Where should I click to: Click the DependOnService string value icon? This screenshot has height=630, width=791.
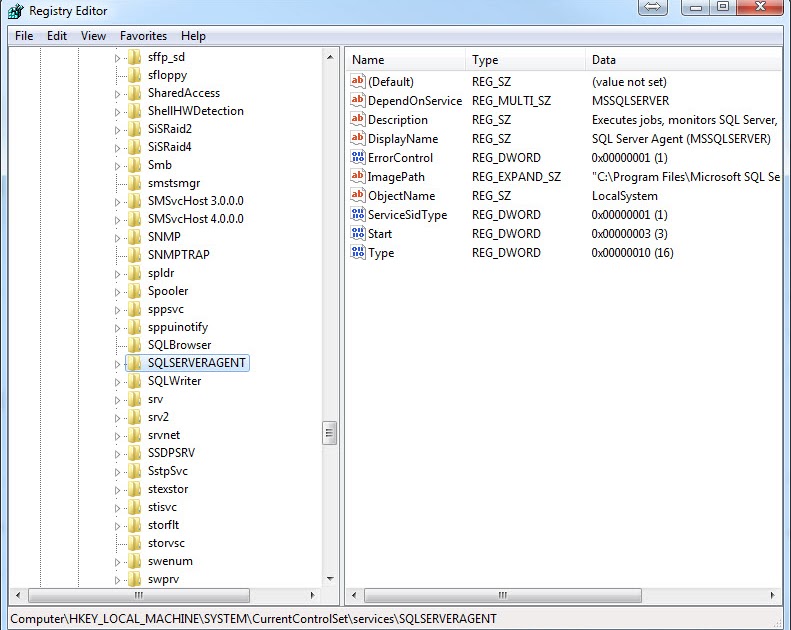click(x=358, y=100)
